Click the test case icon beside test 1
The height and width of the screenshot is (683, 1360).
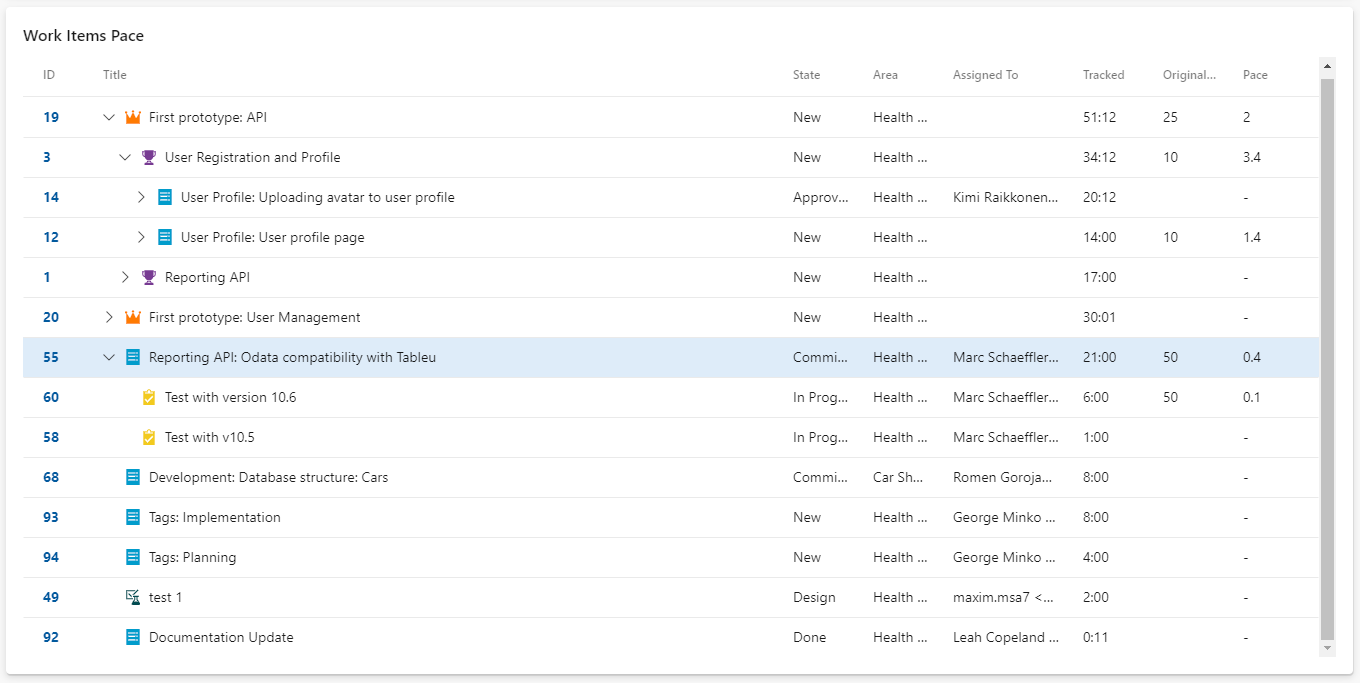point(133,597)
